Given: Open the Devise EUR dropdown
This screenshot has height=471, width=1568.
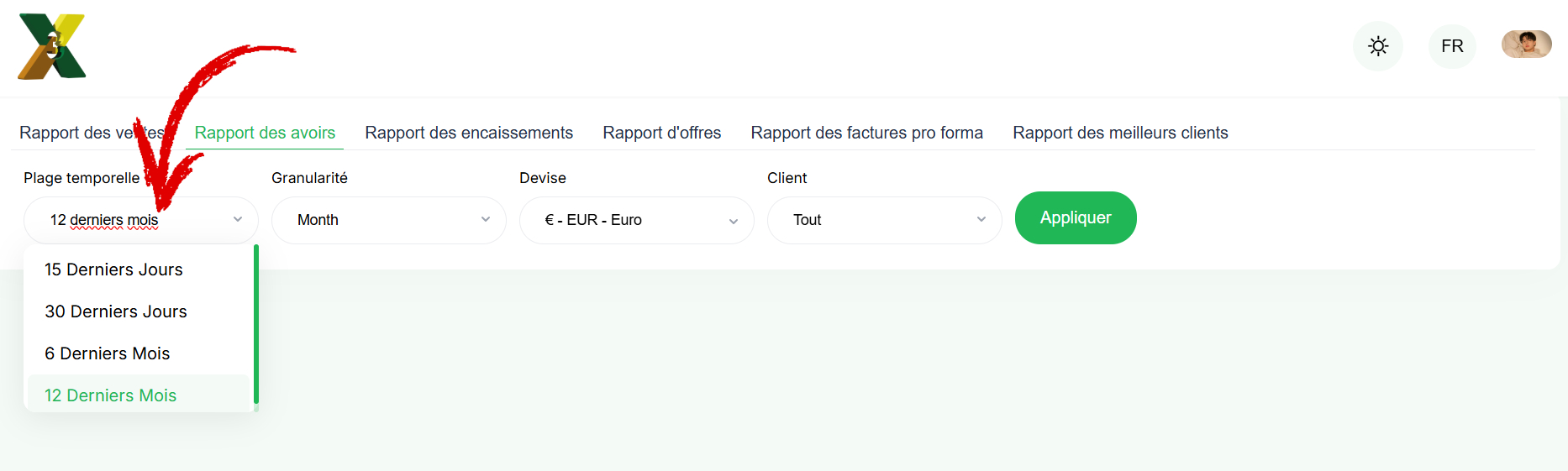Looking at the screenshot, I should coord(637,220).
